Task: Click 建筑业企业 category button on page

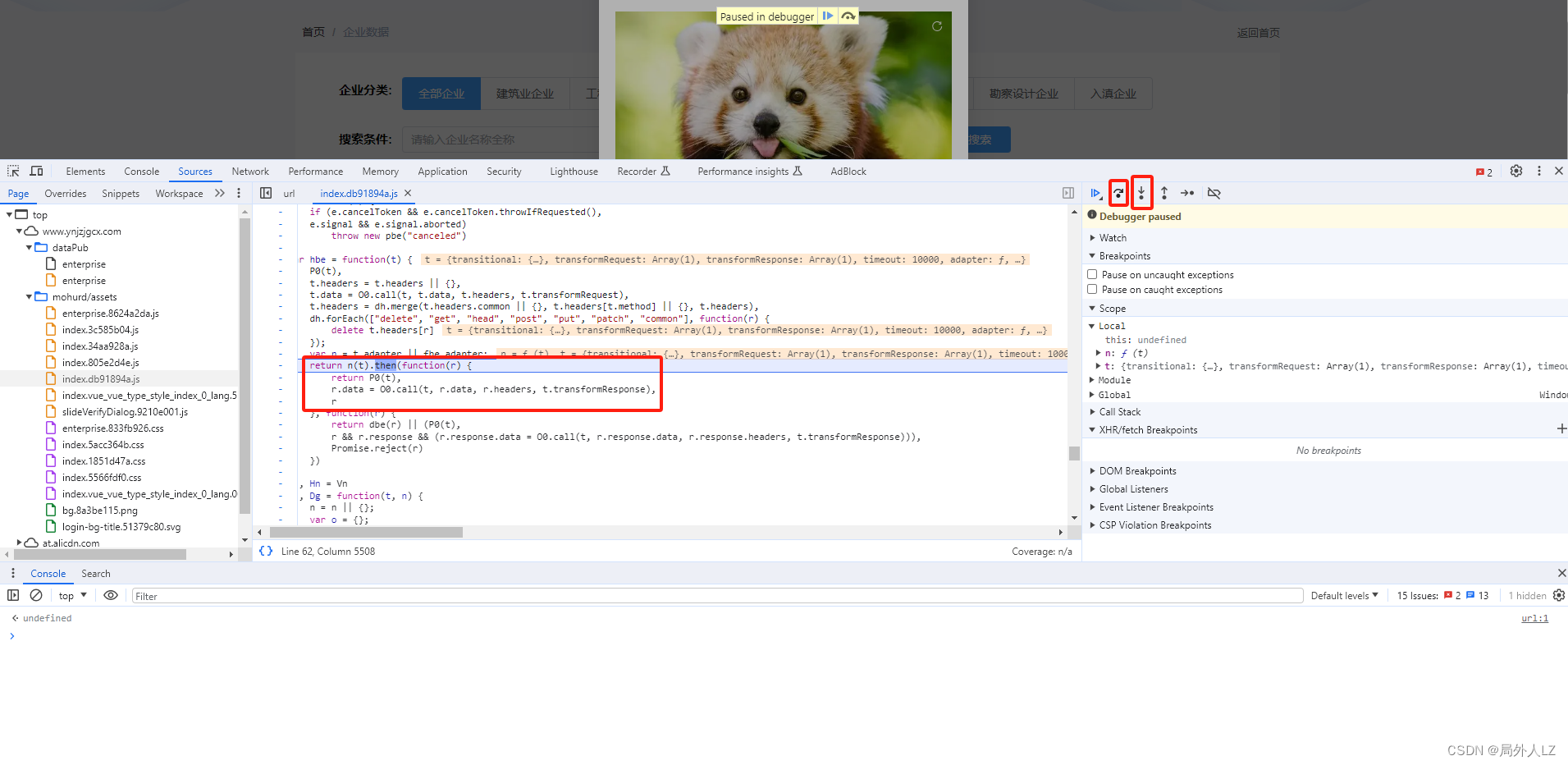Action: pos(525,94)
